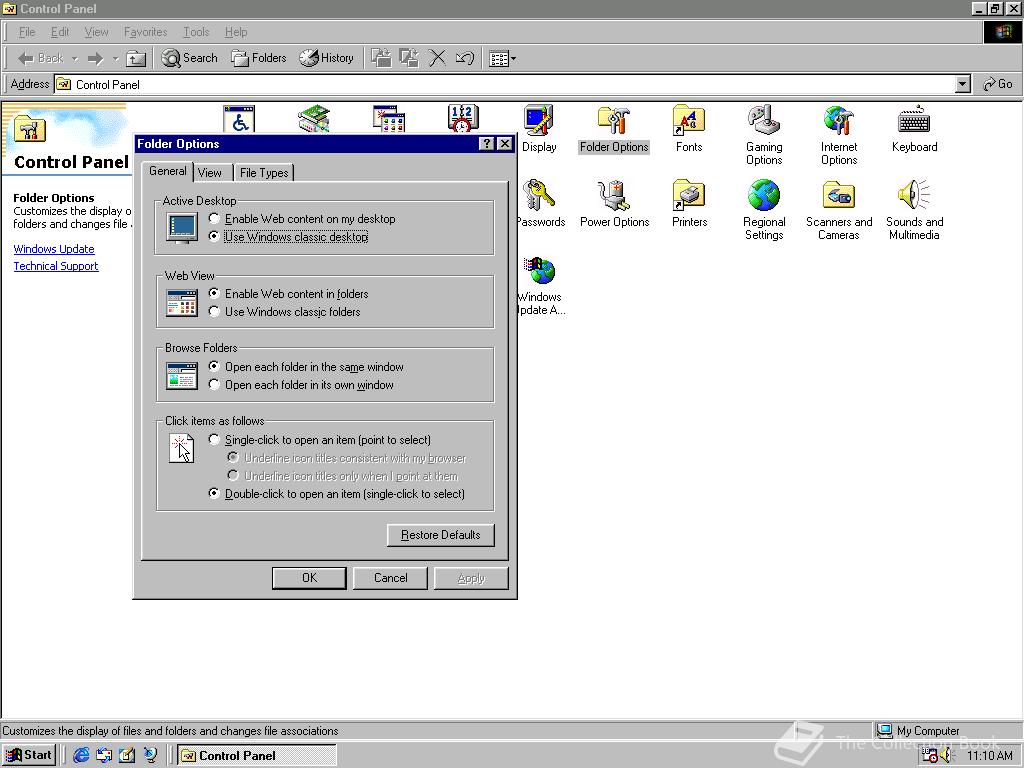Image resolution: width=1024 pixels, height=768 pixels.
Task: Launch Internet Explorer from Quick Launch
Action: (81, 755)
